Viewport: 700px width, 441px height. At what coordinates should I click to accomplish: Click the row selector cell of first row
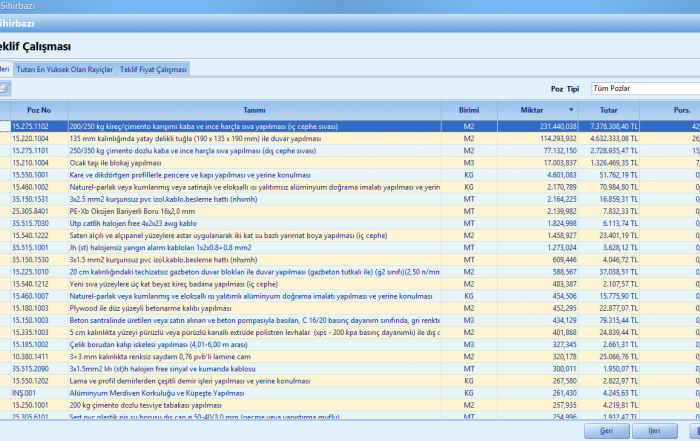tap(4, 127)
